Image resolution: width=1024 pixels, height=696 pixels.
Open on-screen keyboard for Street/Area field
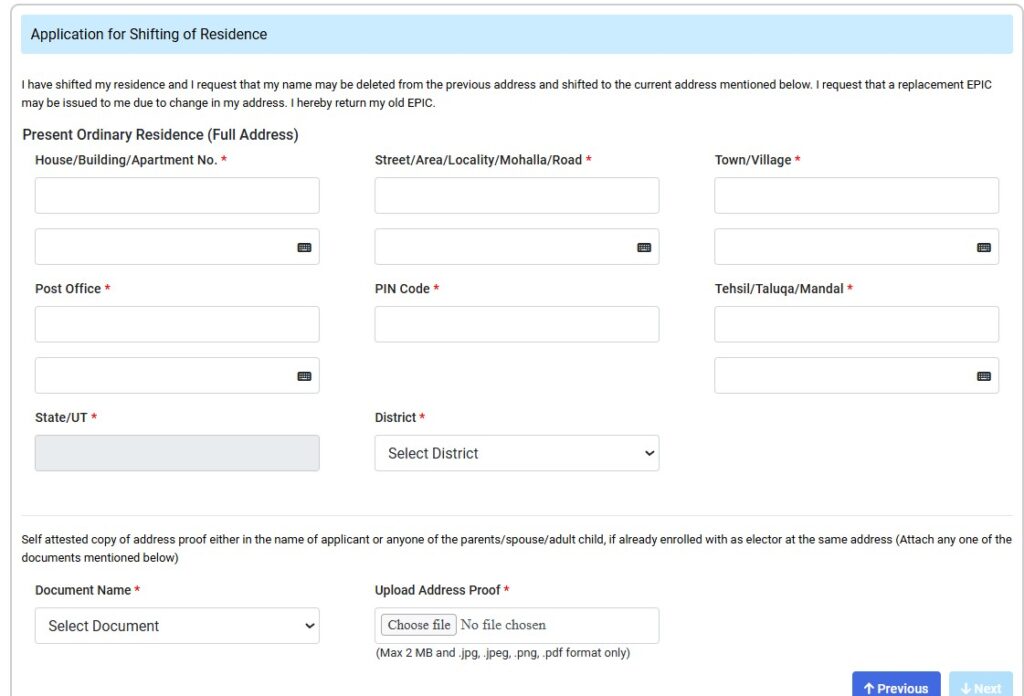pos(645,246)
